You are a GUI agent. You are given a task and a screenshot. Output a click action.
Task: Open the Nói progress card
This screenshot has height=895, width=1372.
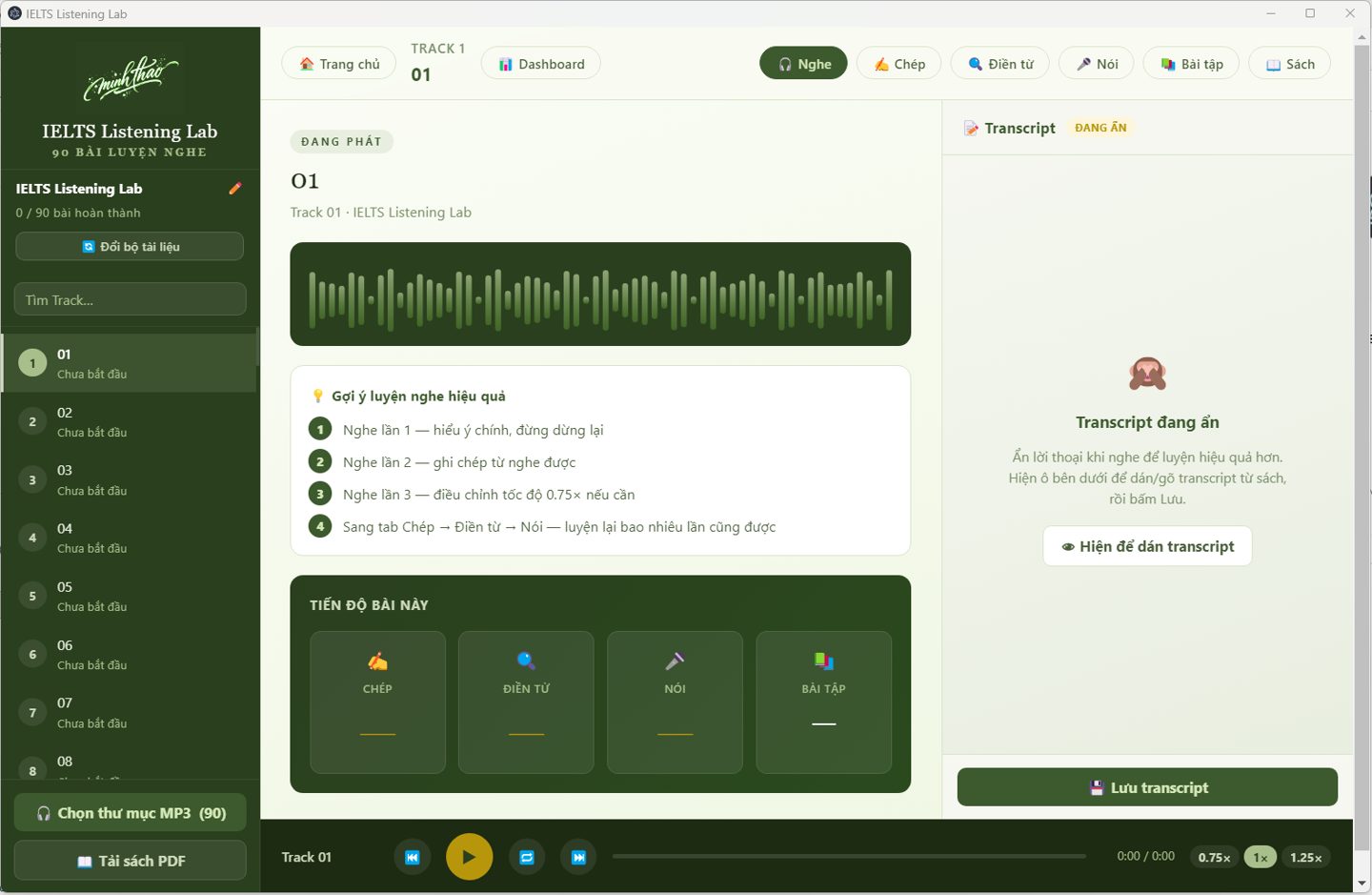(675, 702)
